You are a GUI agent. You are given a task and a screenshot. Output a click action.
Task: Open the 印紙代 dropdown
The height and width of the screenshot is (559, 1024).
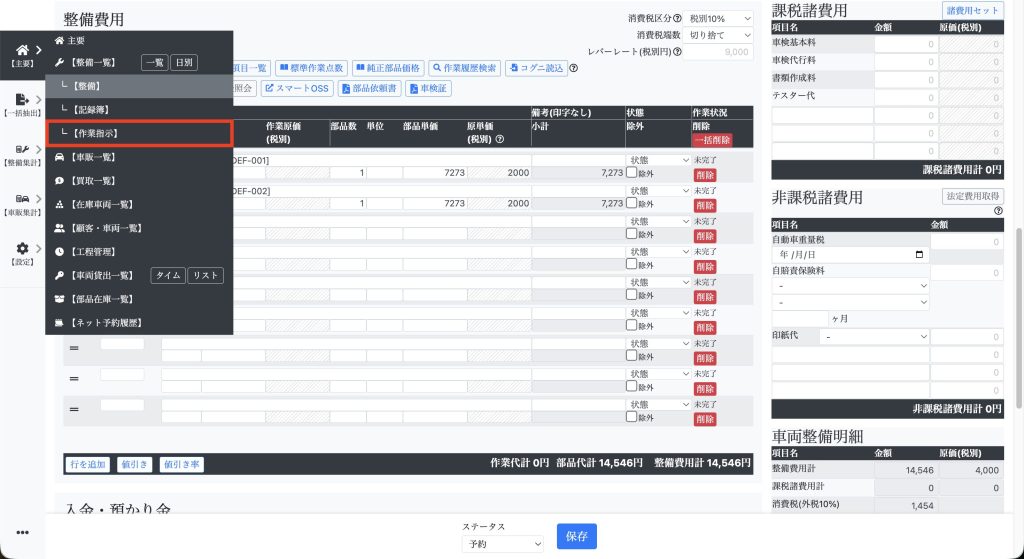[x=874, y=337]
